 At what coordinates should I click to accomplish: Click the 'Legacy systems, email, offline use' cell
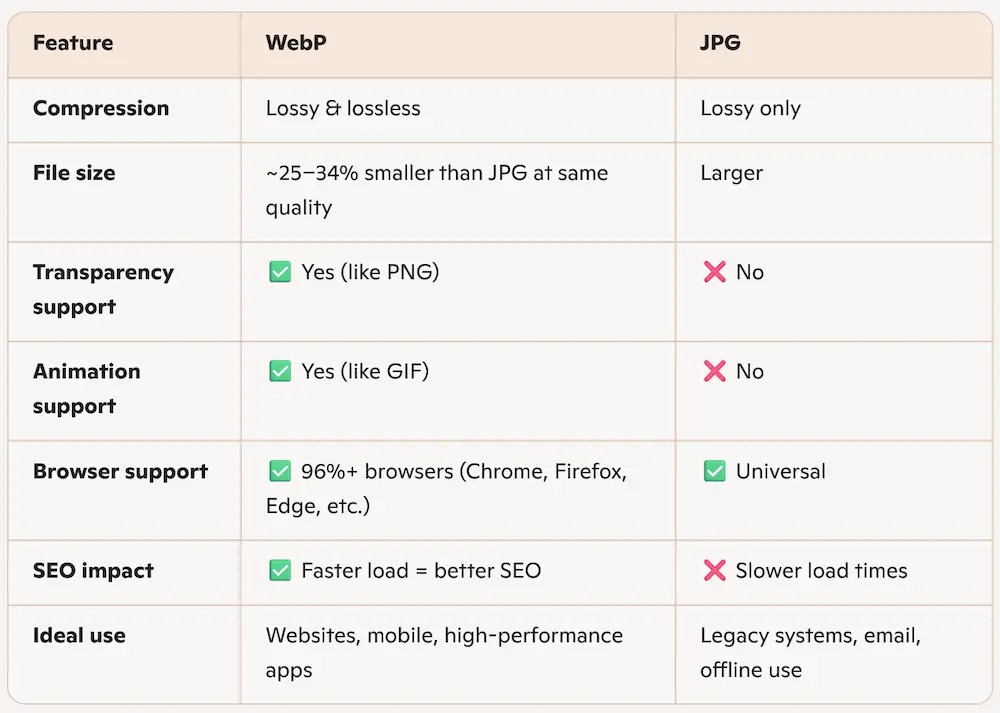click(x=810, y=652)
